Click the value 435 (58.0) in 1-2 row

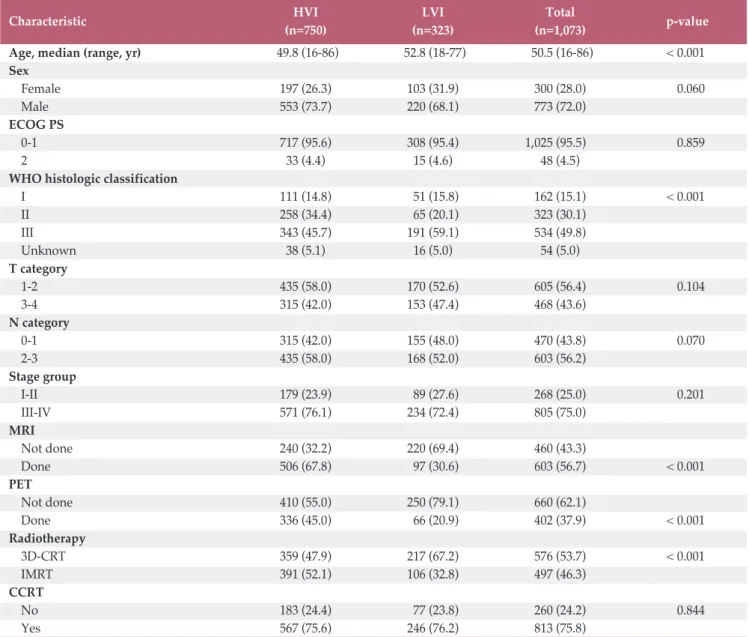point(306,287)
